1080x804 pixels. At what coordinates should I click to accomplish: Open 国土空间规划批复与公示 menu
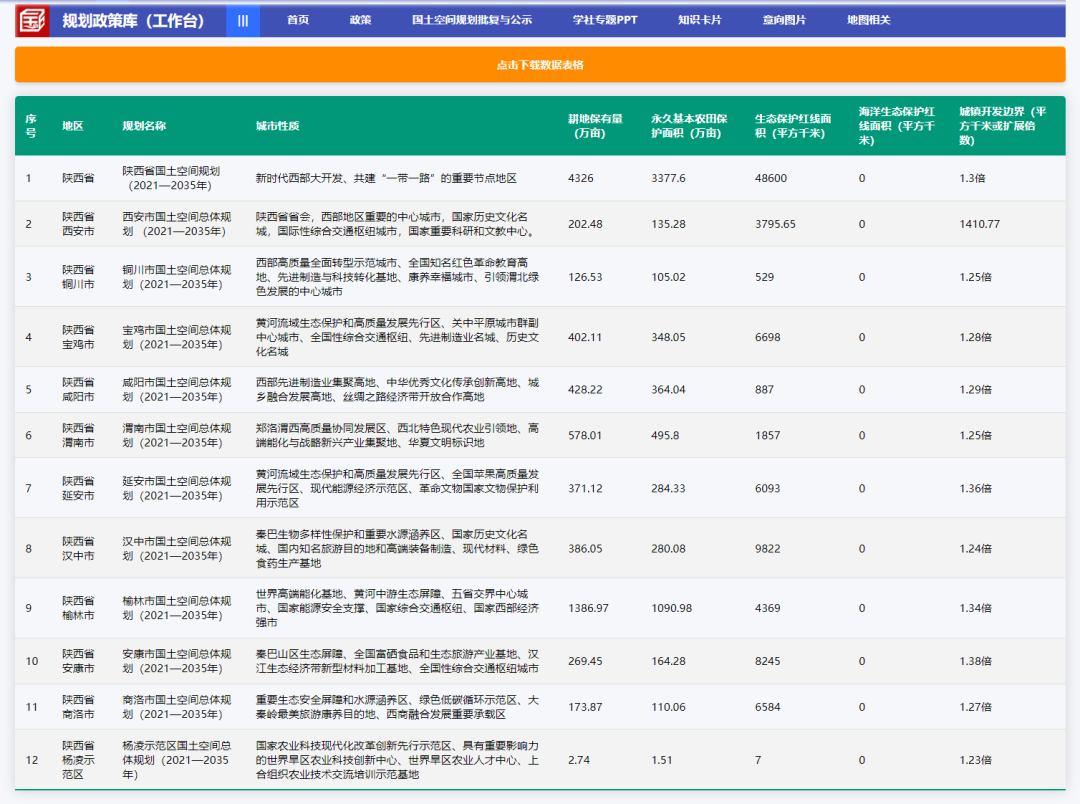click(472, 20)
